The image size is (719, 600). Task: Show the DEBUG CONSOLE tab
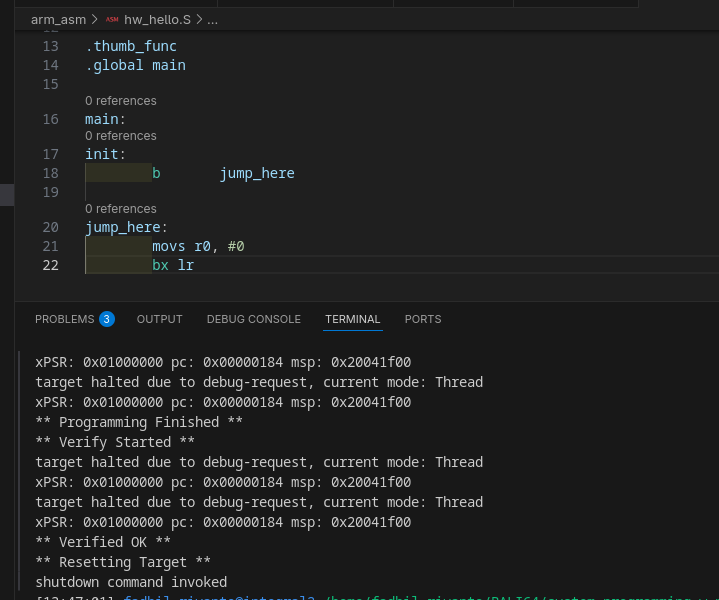pos(253,319)
